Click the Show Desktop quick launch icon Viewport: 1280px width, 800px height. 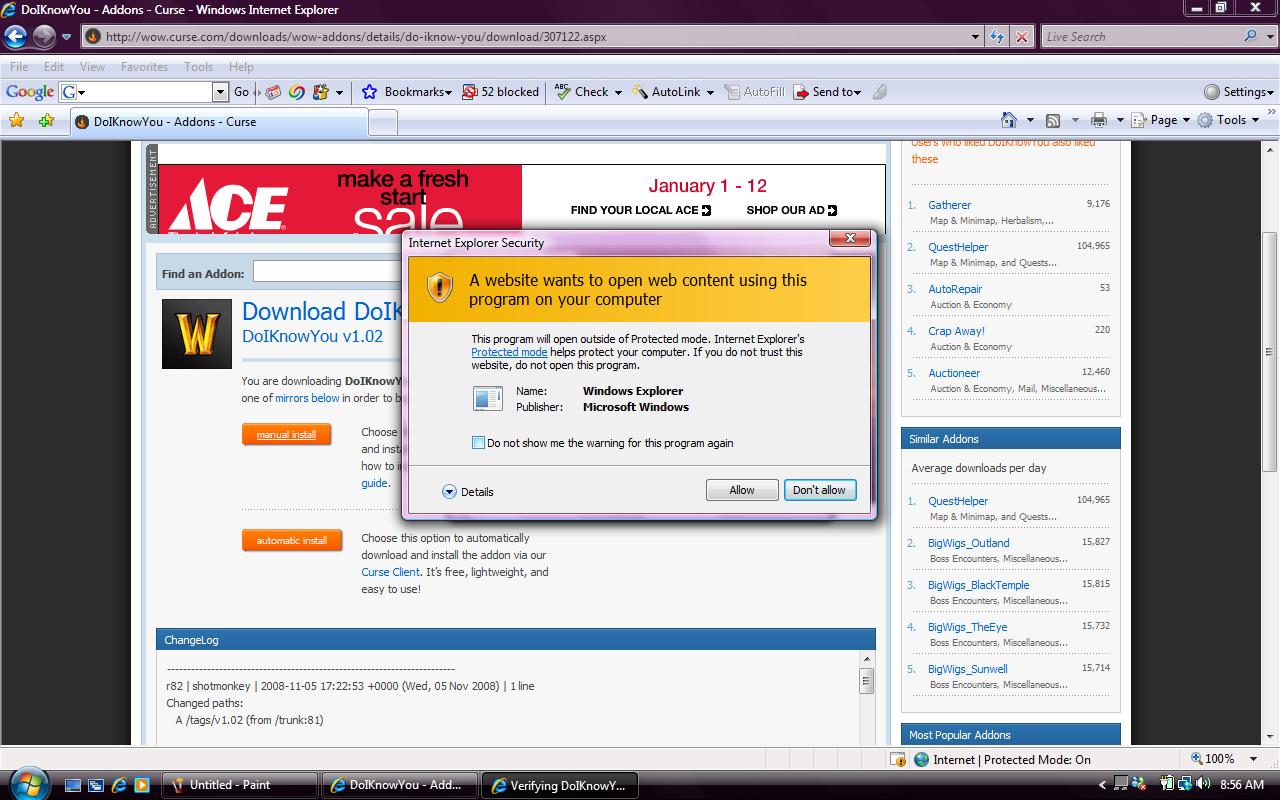tap(74, 785)
